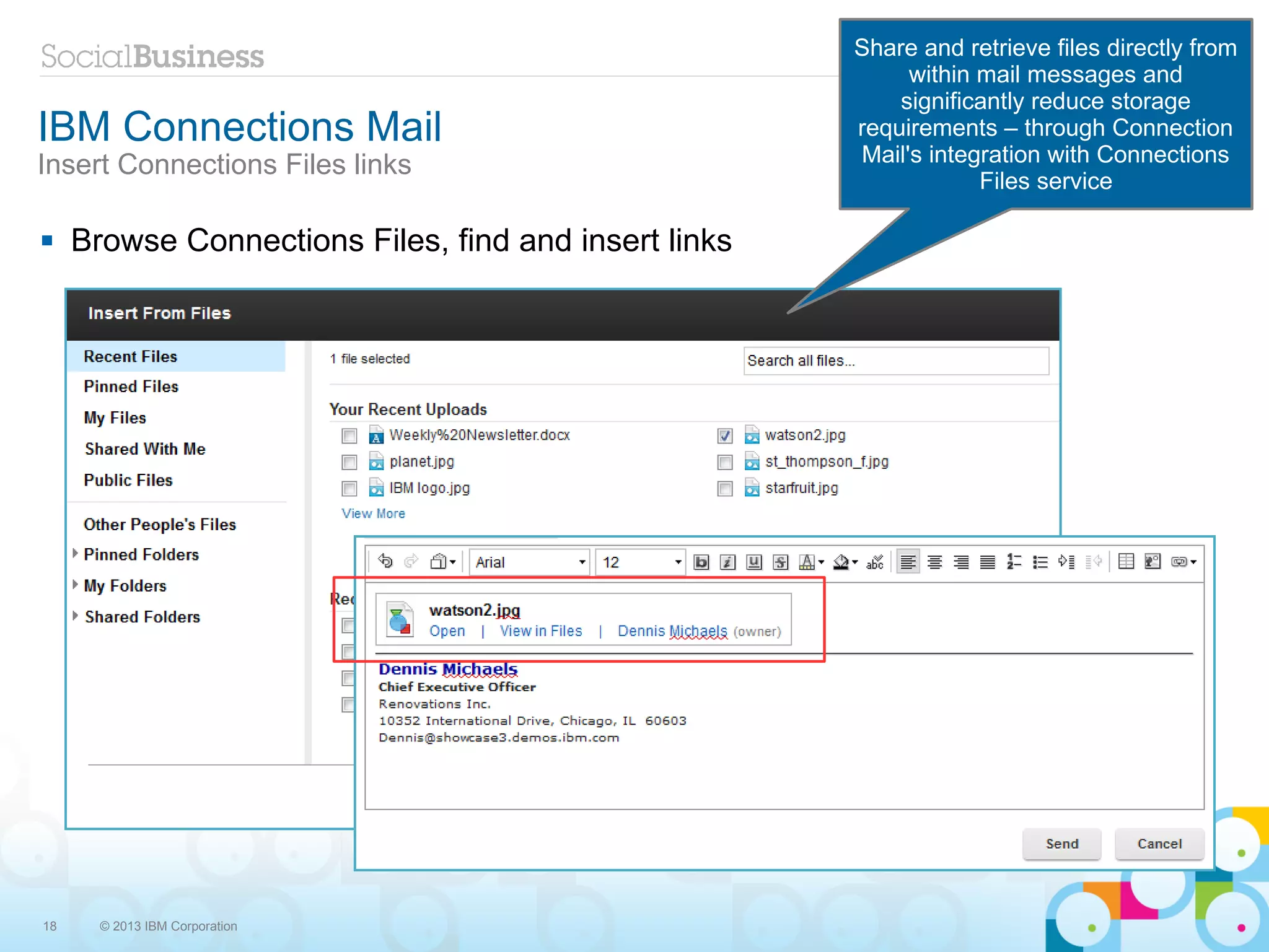Click the IBM logo.jpg file name
The image size is (1269, 952).
(x=429, y=489)
